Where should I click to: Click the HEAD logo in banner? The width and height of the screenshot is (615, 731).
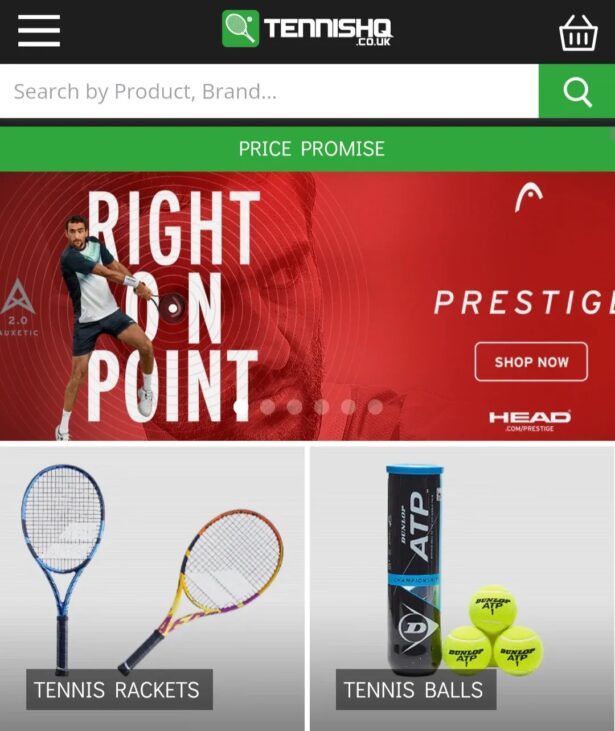528,198
